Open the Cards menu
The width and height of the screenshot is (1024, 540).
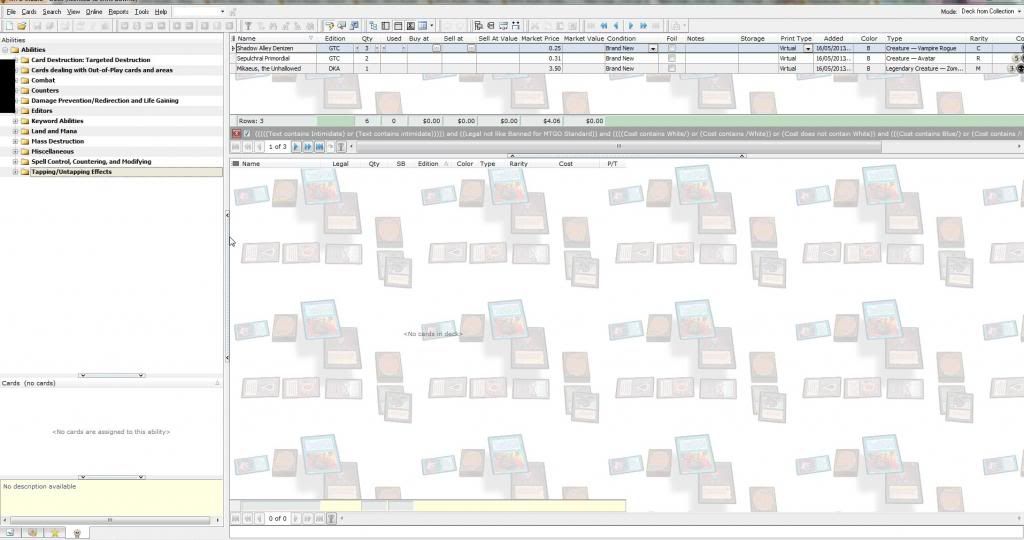(x=29, y=12)
